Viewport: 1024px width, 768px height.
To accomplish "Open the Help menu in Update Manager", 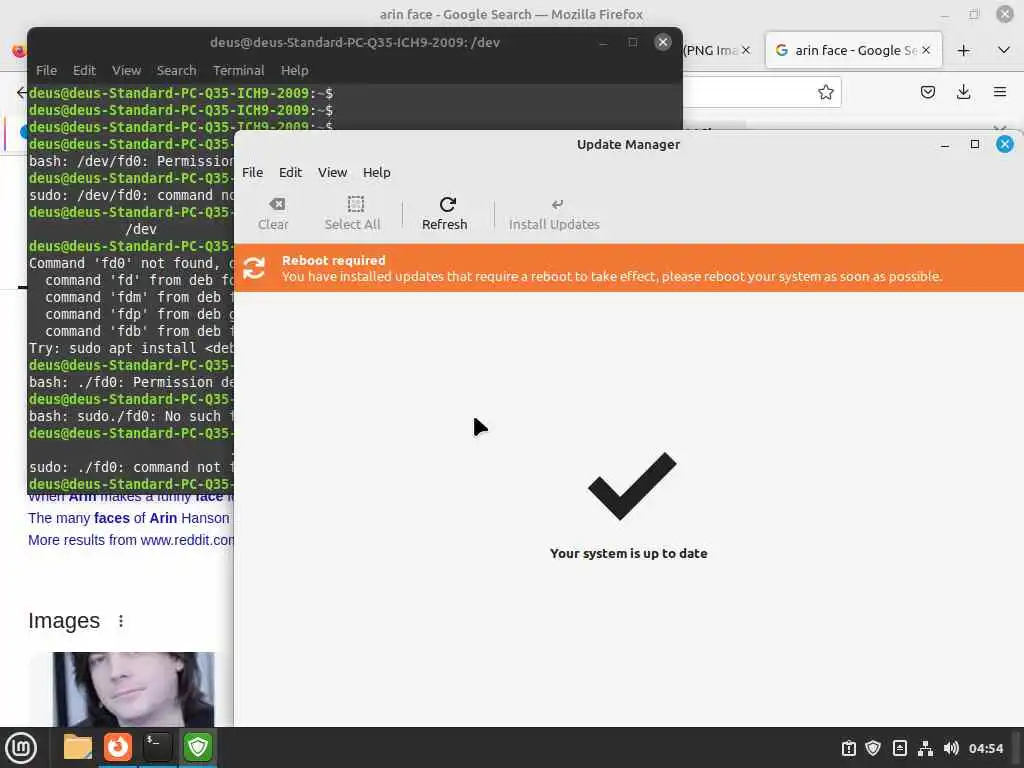I will (x=377, y=172).
